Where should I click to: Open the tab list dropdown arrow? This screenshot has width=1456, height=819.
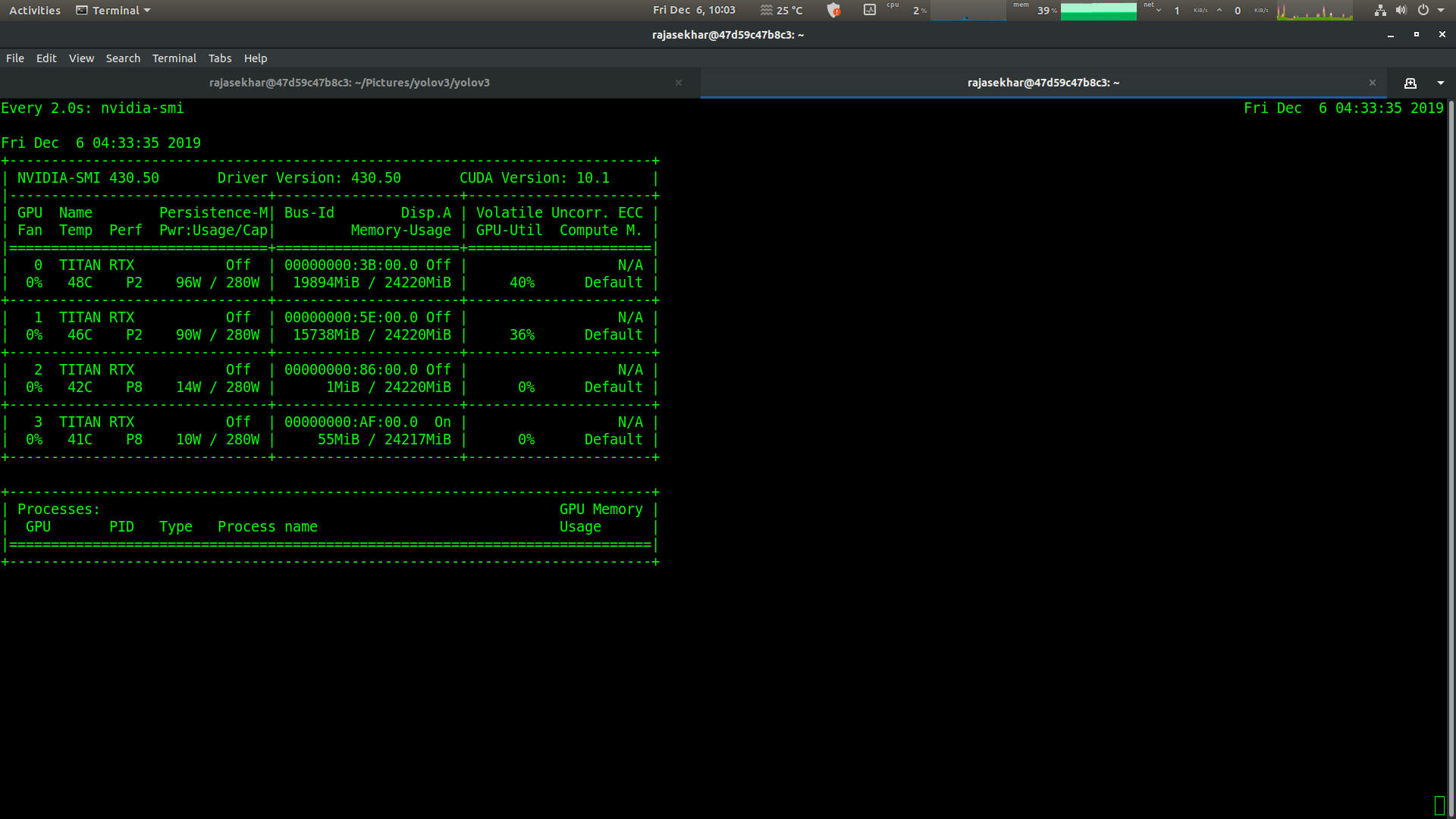pos(1440,83)
